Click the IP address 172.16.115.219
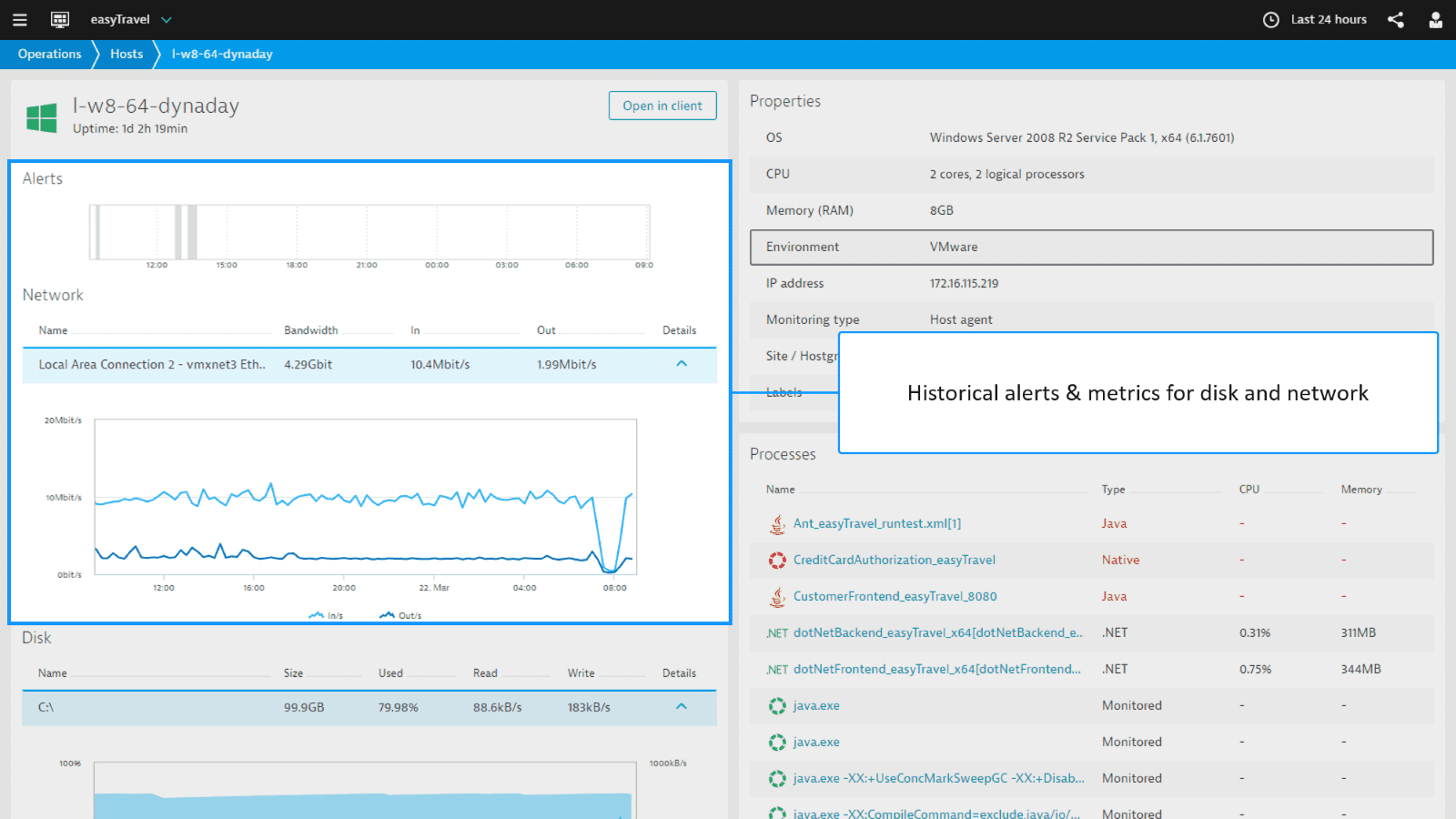 coord(964,283)
